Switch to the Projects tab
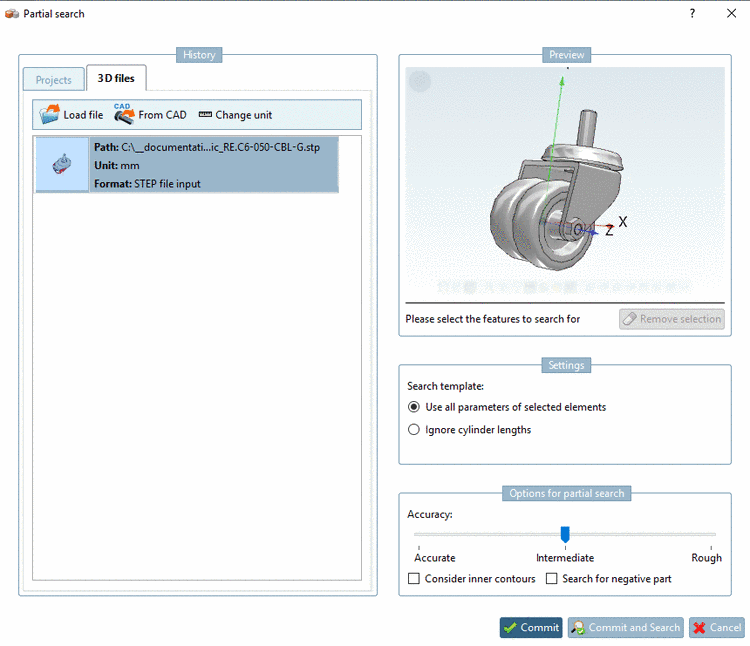 coord(53,80)
